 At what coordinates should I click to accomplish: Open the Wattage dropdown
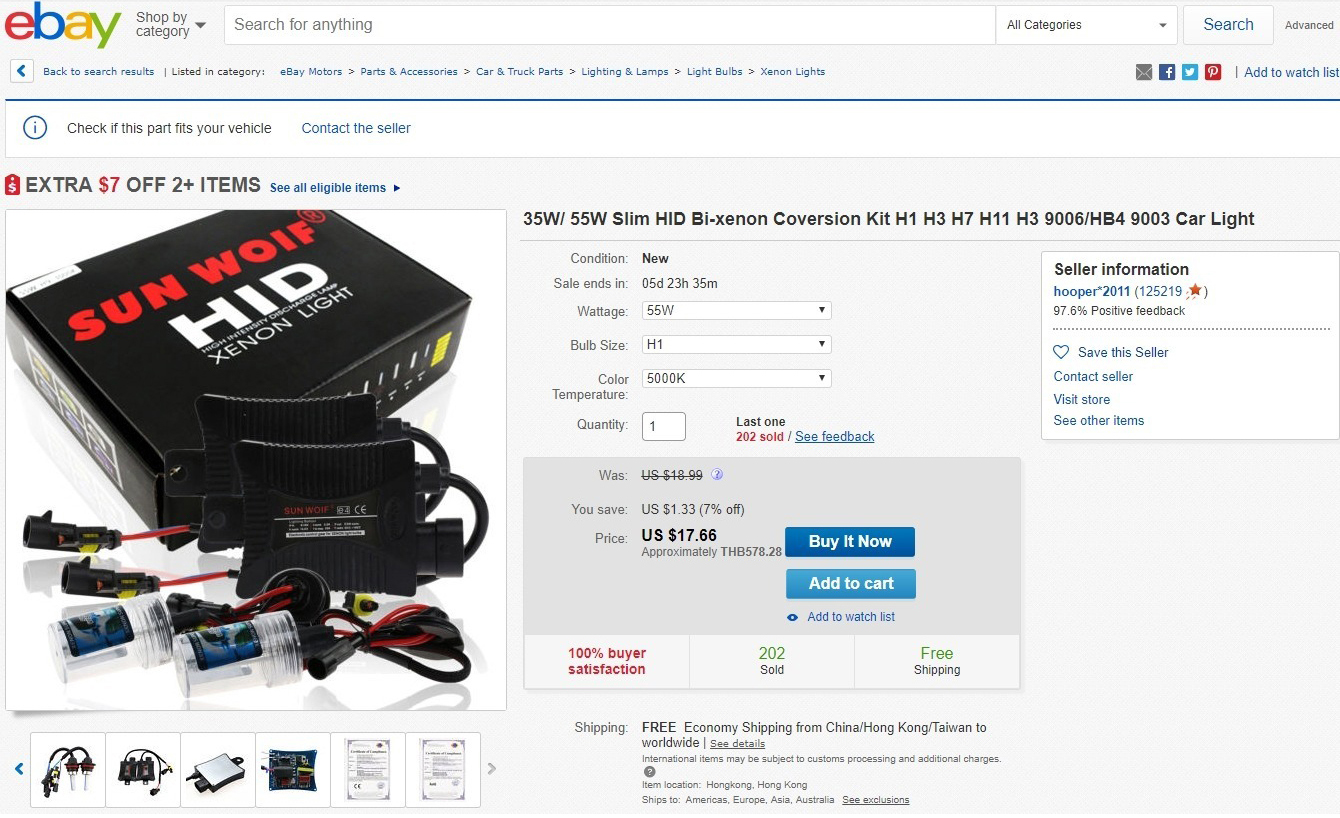tap(736, 311)
